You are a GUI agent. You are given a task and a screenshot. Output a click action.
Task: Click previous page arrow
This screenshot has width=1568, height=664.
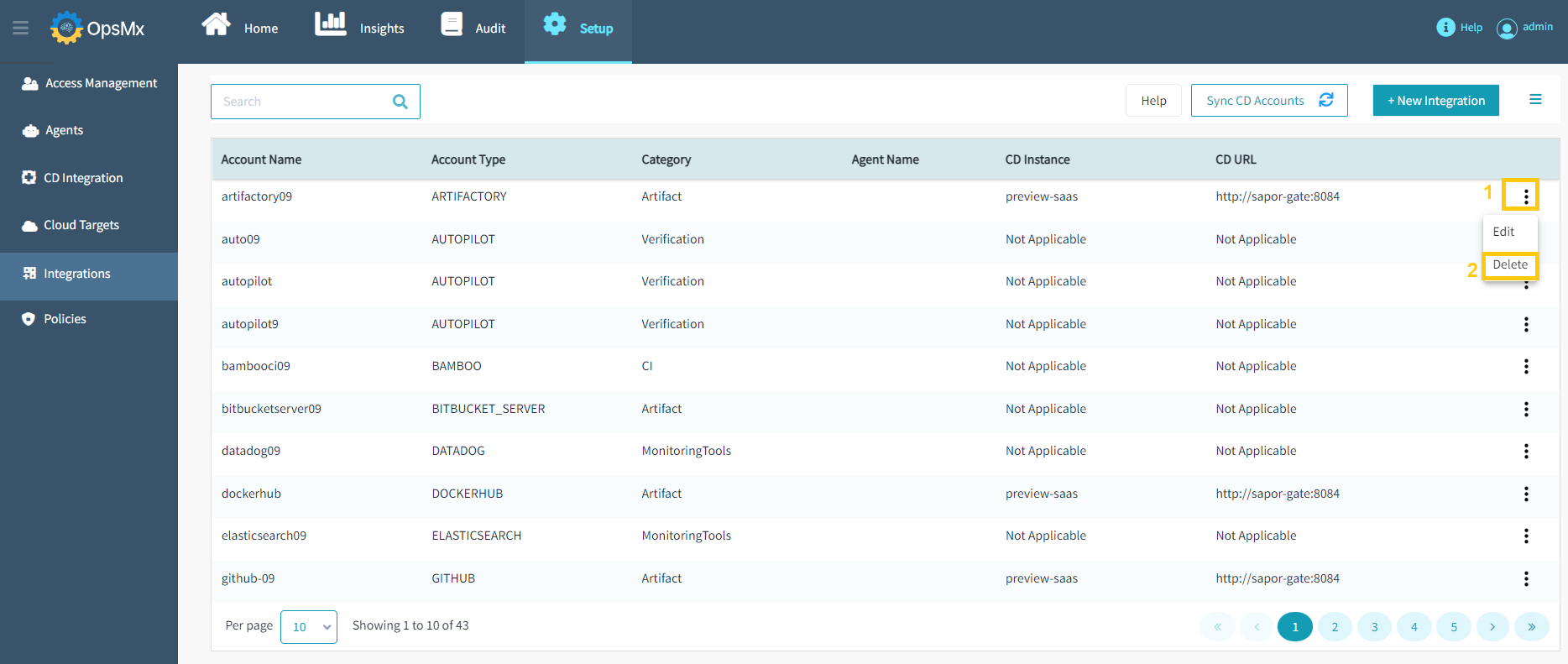pos(1257,627)
